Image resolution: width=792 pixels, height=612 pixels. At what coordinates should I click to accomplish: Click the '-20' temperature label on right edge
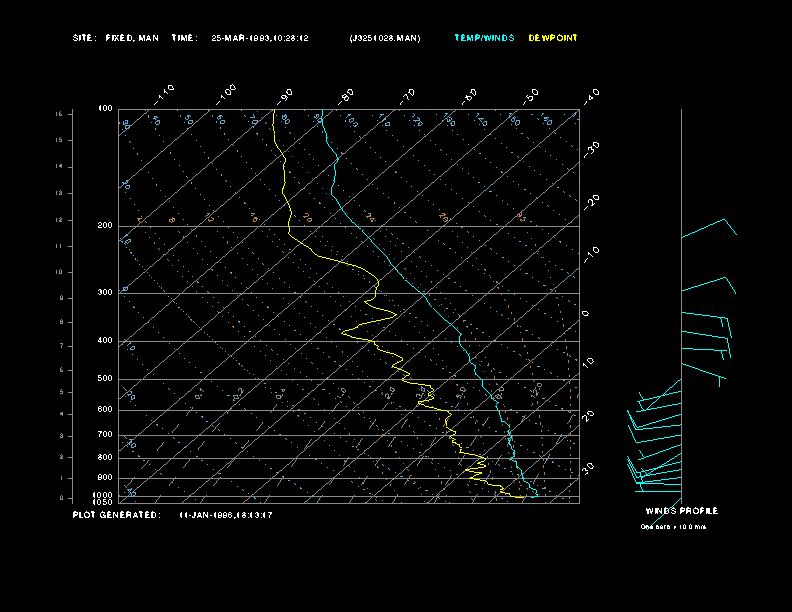coord(591,202)
